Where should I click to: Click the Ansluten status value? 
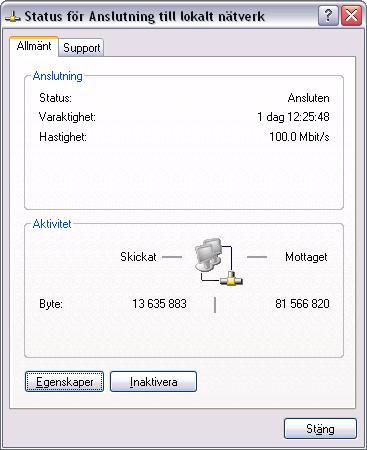tap(309, 98)
